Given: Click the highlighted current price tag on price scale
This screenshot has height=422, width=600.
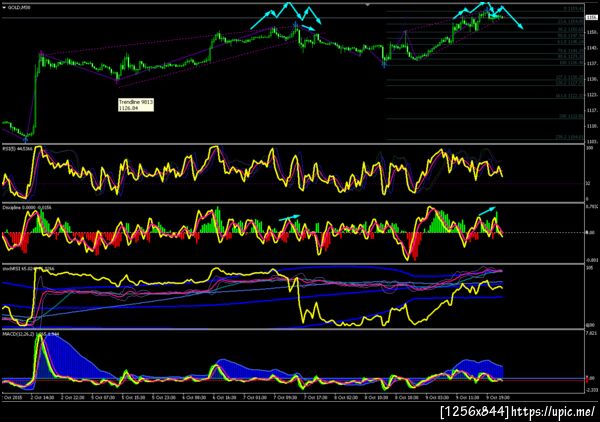Looking at the screenshot, I should tap(591, 18).
